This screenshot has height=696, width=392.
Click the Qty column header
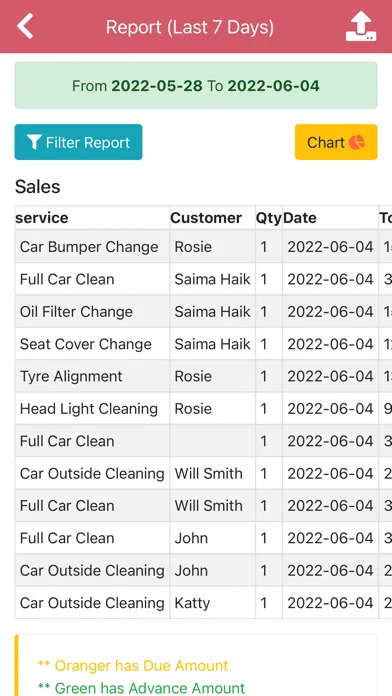point(269,218)
